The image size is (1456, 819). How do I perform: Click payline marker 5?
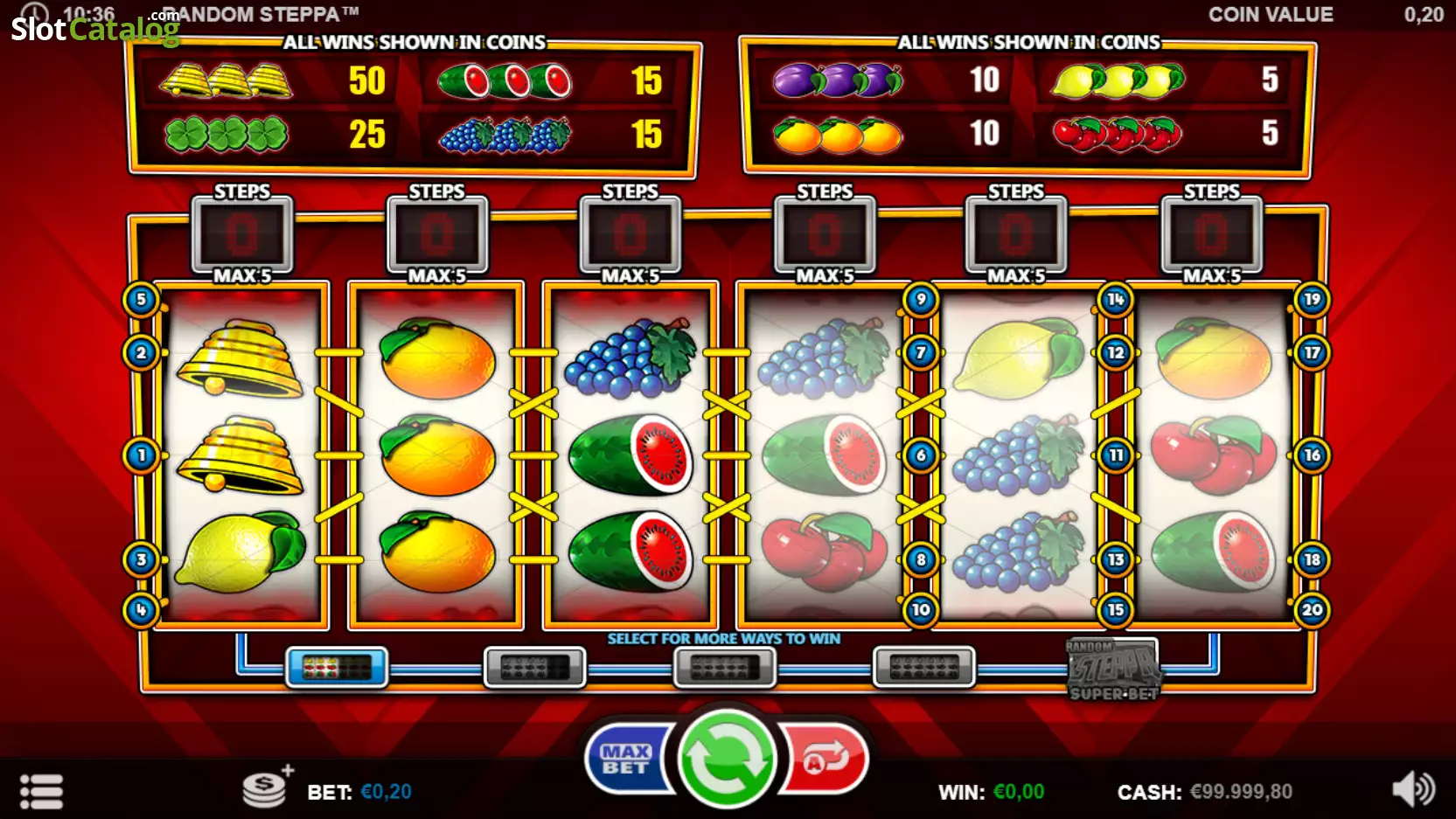(142, 300)
